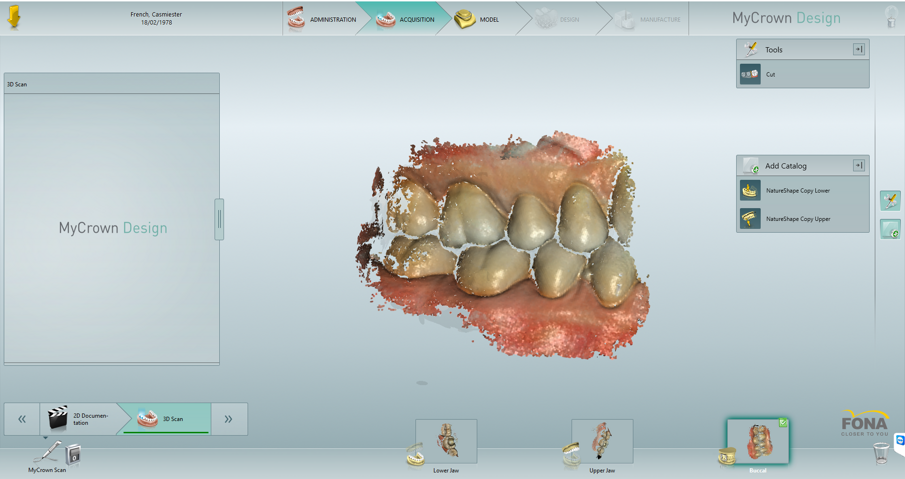The width and height of the screenshot is (905, 479).
Task: Click the lightbulb help icon
Action: coord(890,18)
